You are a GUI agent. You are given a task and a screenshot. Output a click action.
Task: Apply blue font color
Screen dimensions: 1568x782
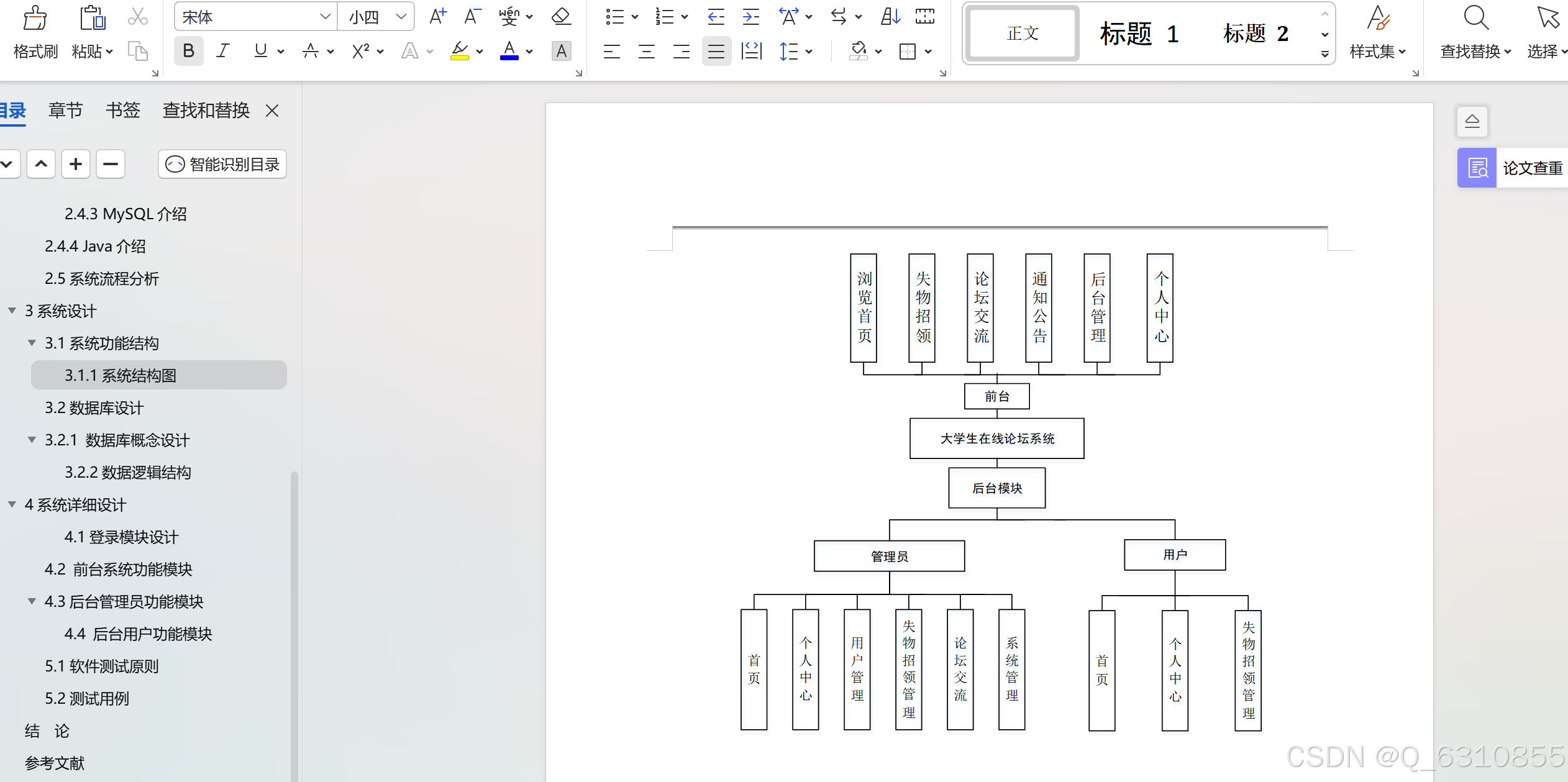[x=509, y=51]
